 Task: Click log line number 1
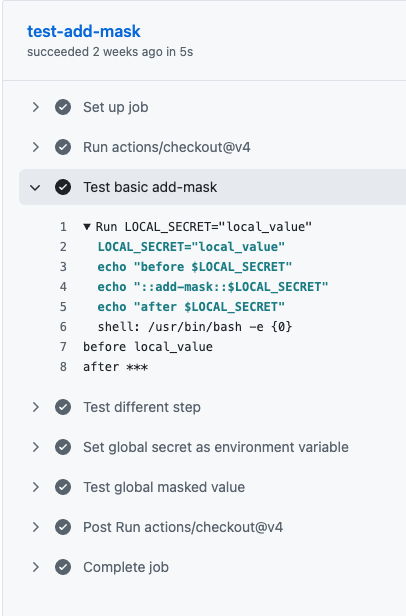(63, 227)
